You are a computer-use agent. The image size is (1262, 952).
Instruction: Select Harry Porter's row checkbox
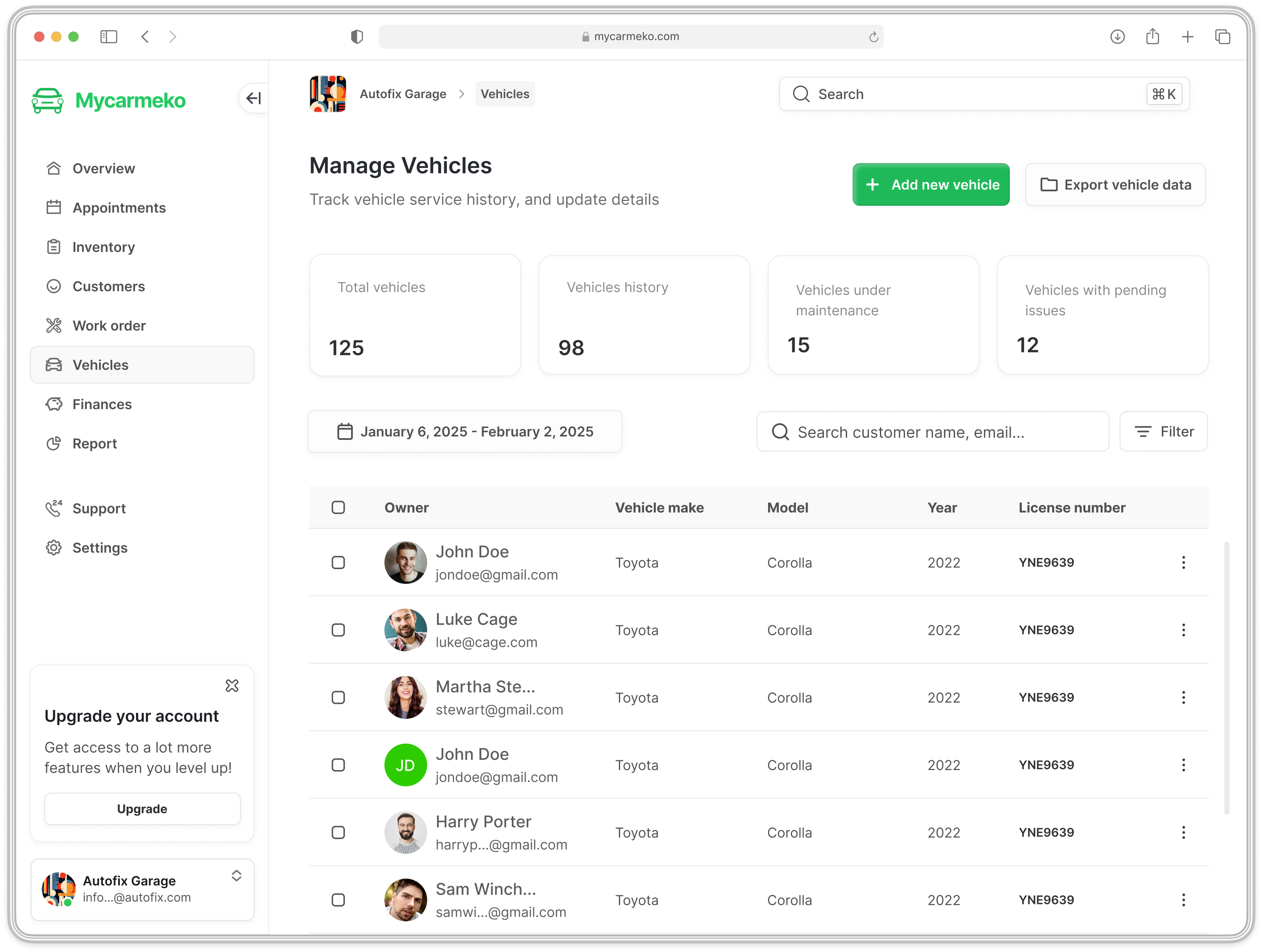[x=338, y=833]
